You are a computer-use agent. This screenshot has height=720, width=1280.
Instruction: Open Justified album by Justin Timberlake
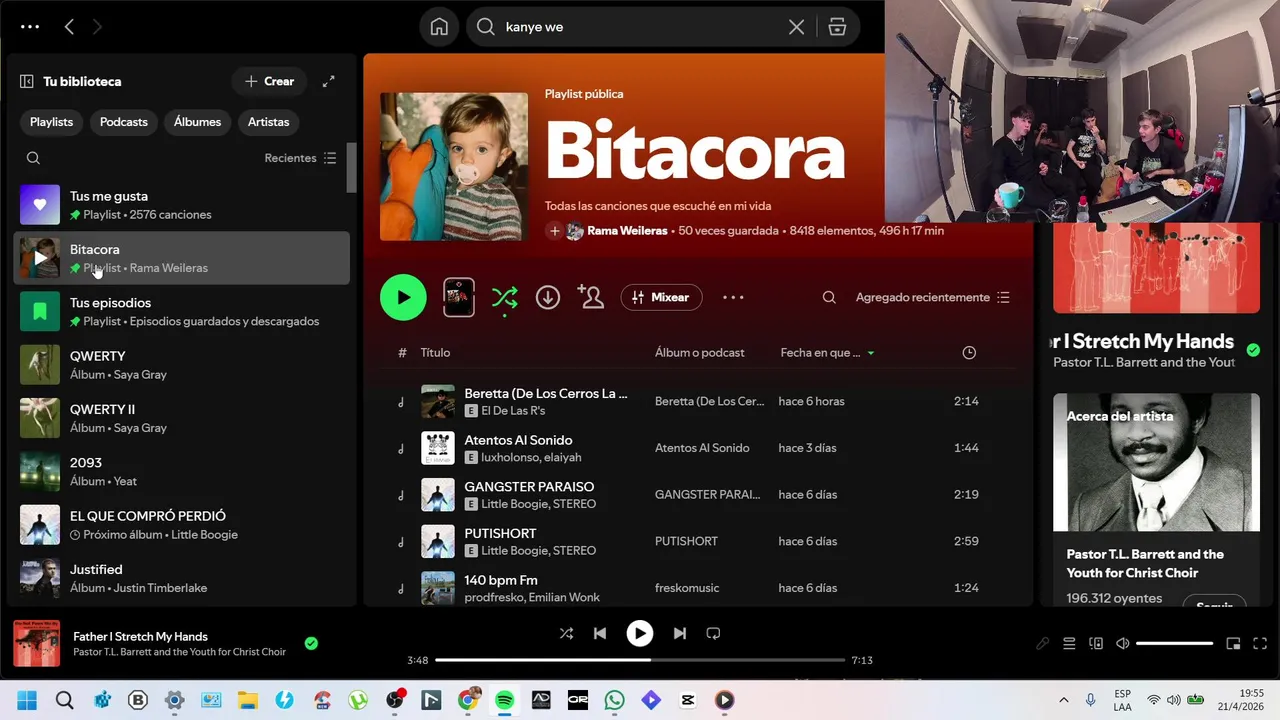(182, 578)
